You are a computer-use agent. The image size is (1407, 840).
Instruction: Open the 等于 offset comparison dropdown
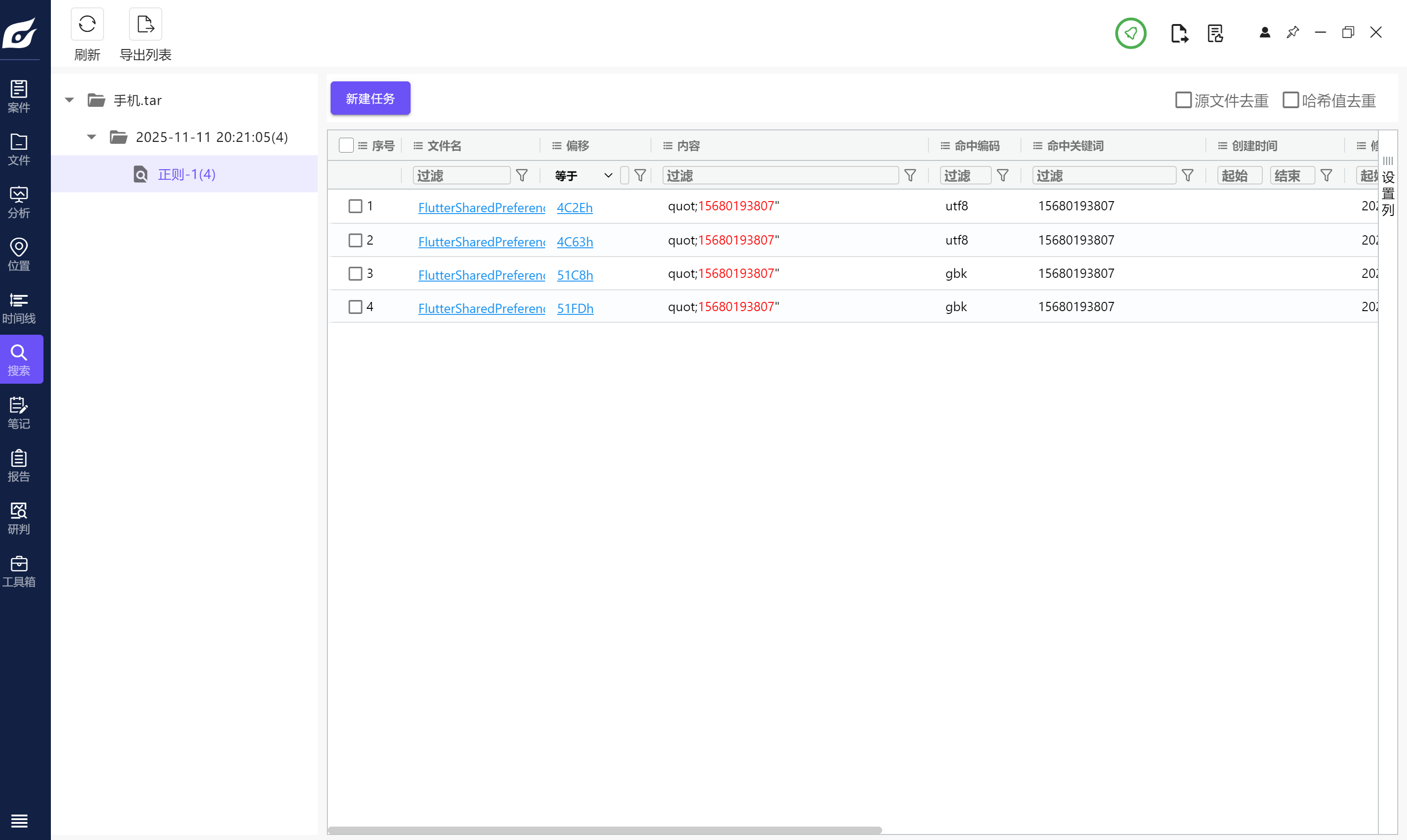pyautogui.click(x=583, y=176)
